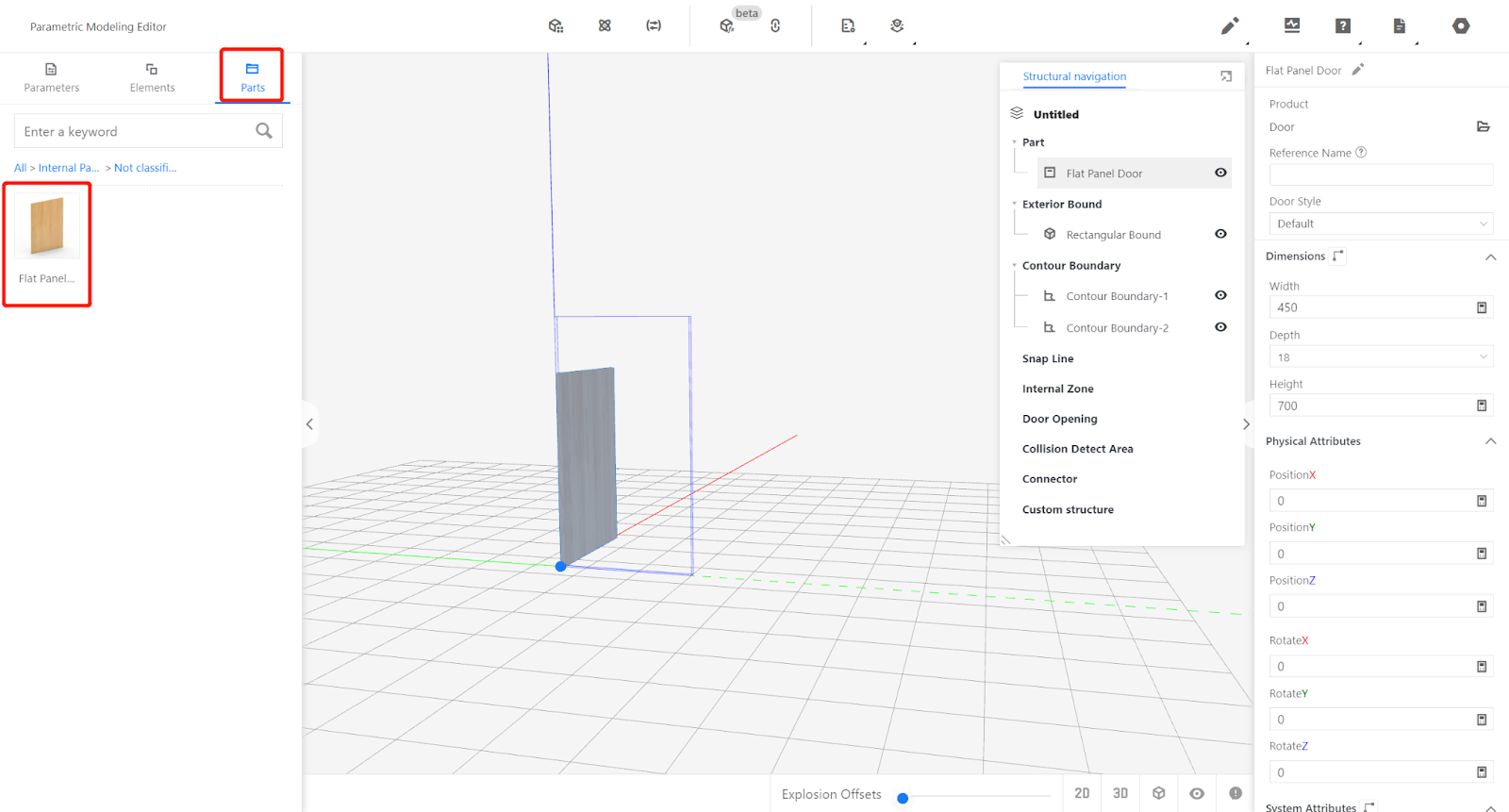The width and height of the screenshot is (1509, 812).
Task: Click the pencil edit icon in top toolbar
Action: tap(1229, 26)
